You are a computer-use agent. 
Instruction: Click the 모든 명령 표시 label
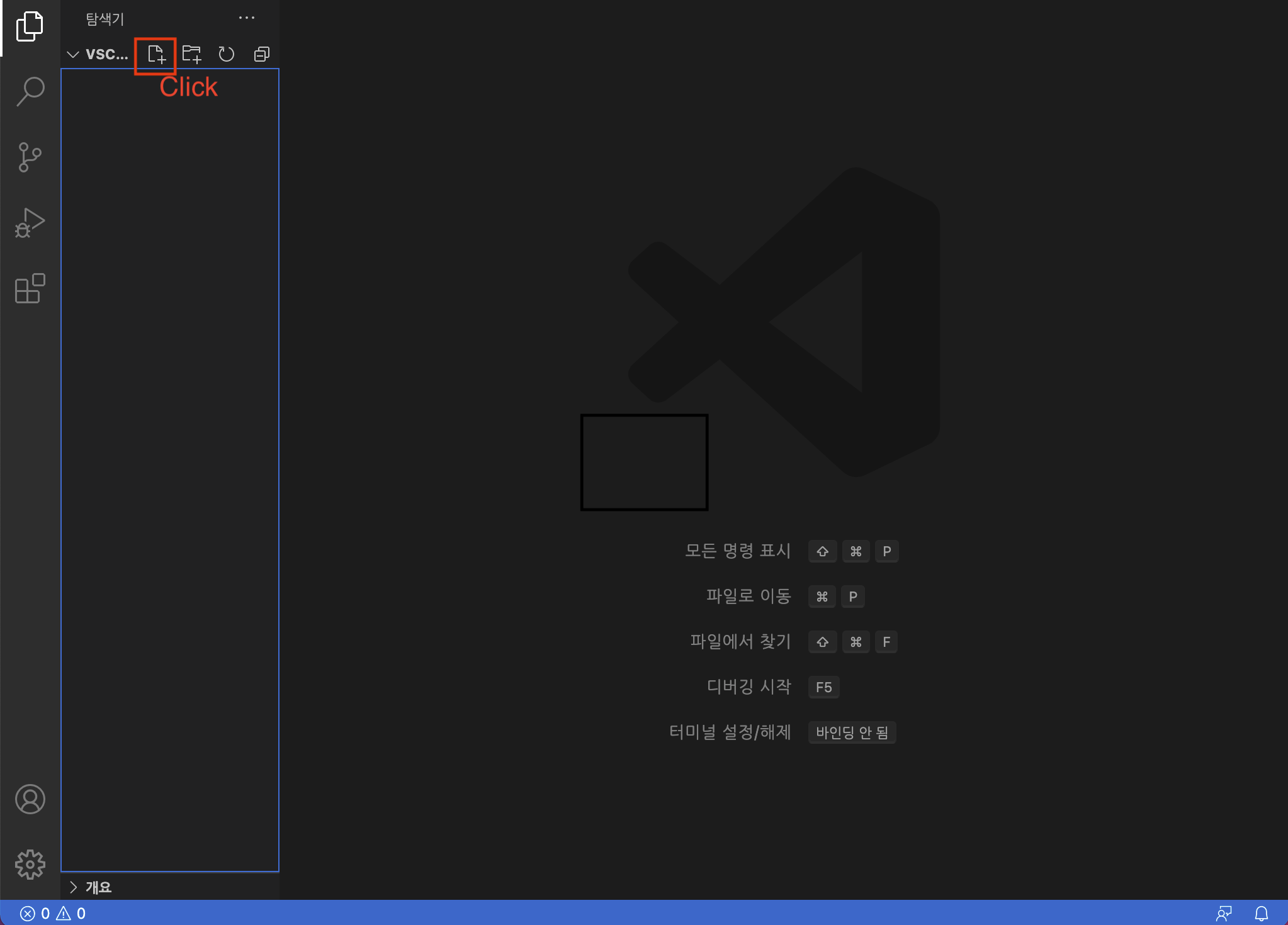(x=738, y=551)
